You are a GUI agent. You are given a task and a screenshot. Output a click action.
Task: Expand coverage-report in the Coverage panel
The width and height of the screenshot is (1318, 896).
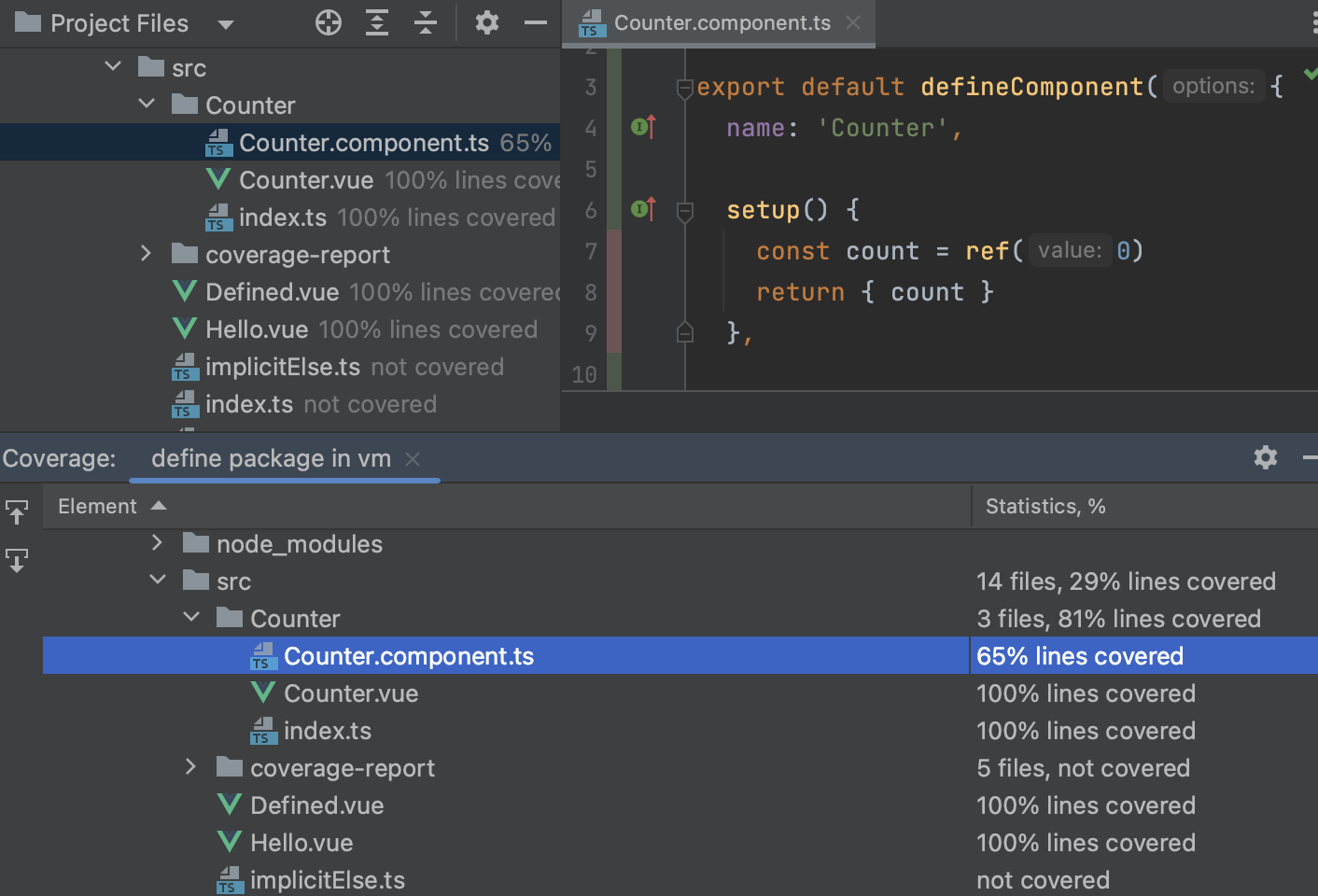190,767
